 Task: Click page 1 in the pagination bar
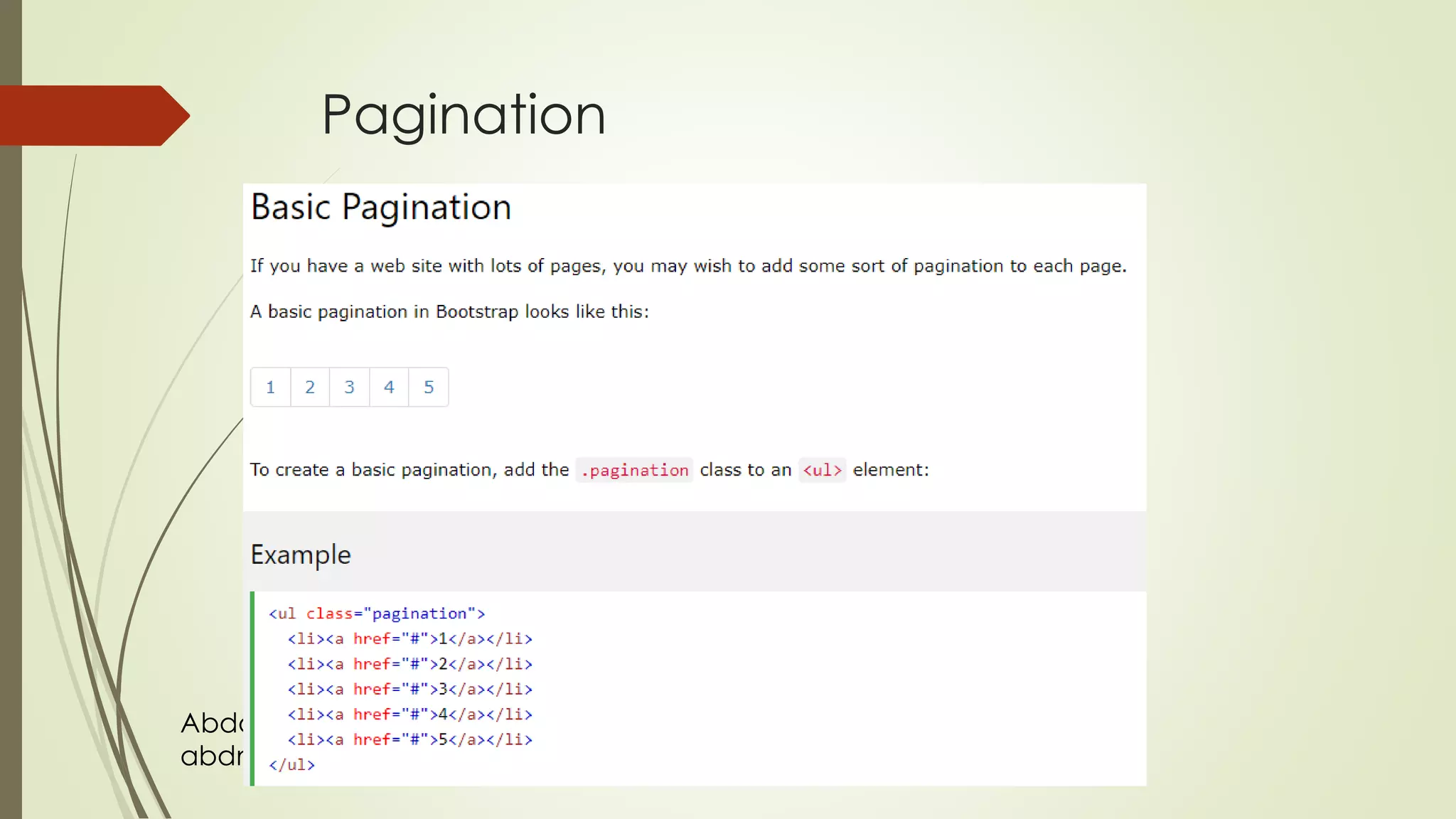pyautogui.click(x=270, y=387)
